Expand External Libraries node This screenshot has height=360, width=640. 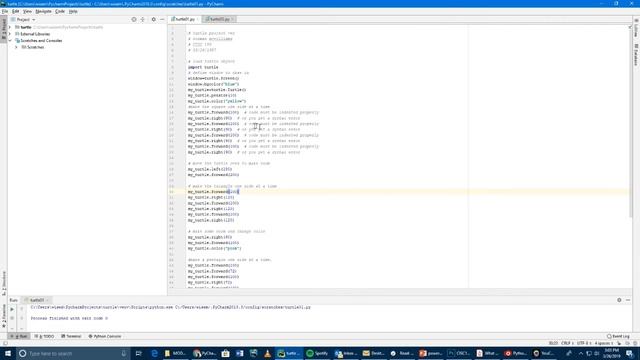click(10, 34)
